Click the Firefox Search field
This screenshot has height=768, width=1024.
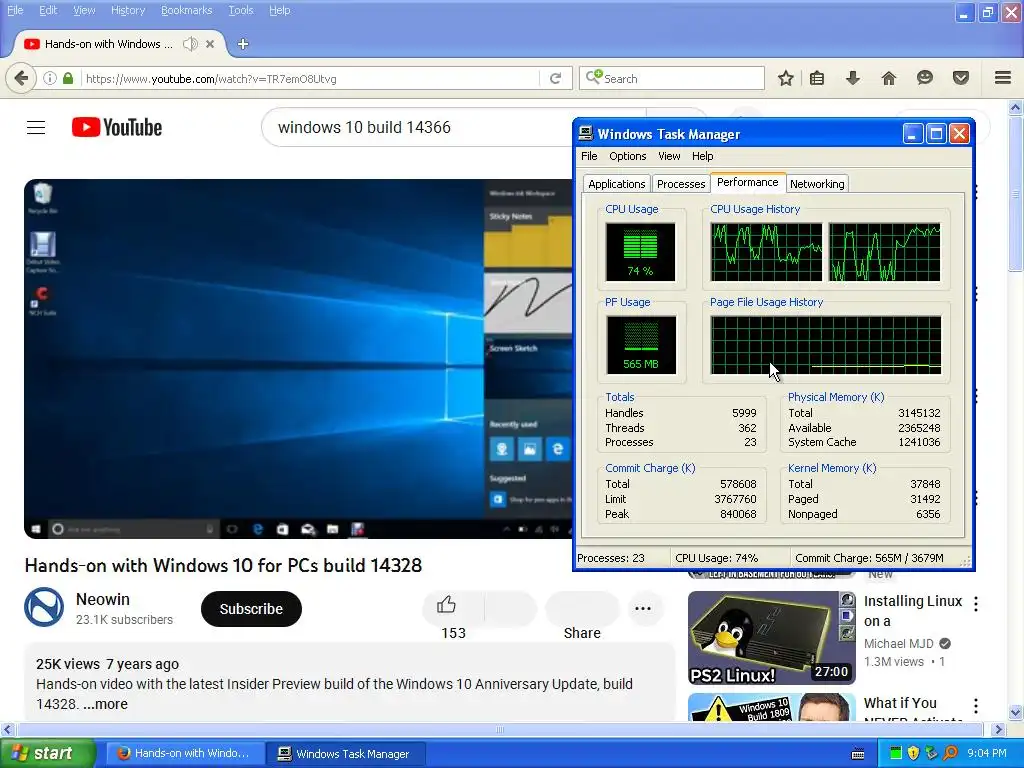pyautogui.click(x=671, y=78)
